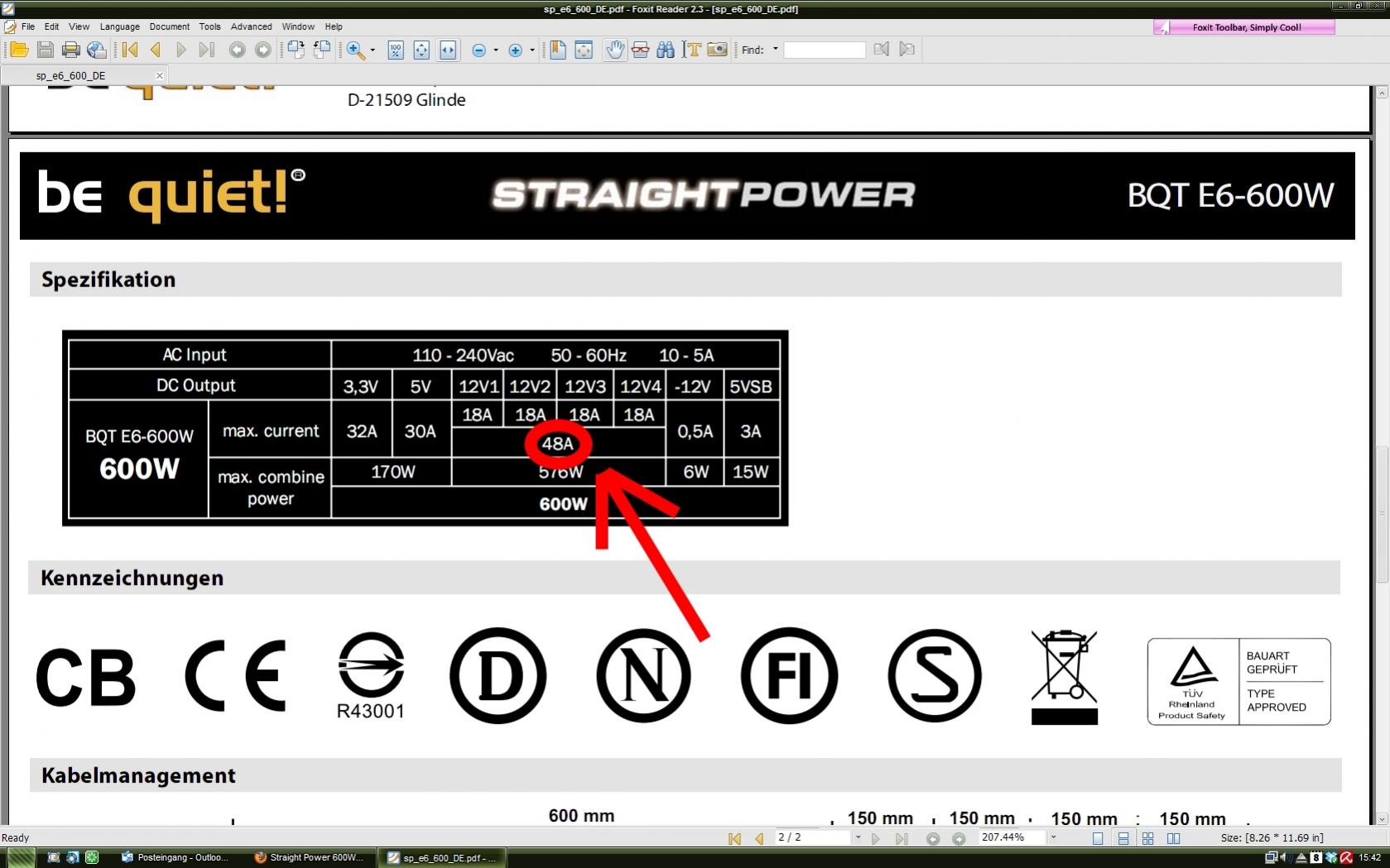
Task: Click the scrollbar up arrow
Action: click(x=1382, y=93)
